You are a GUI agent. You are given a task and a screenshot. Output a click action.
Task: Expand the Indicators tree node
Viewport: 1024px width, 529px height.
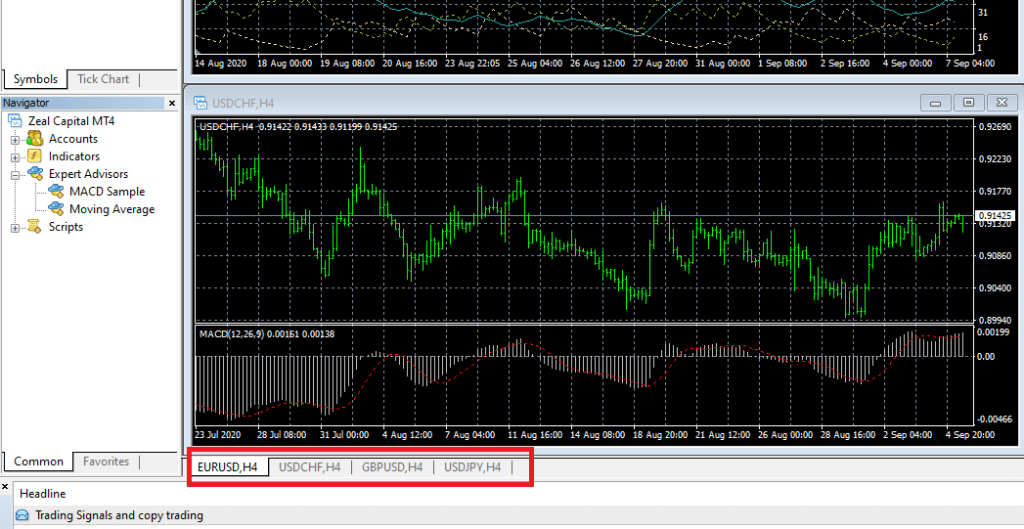click(15, 157)
